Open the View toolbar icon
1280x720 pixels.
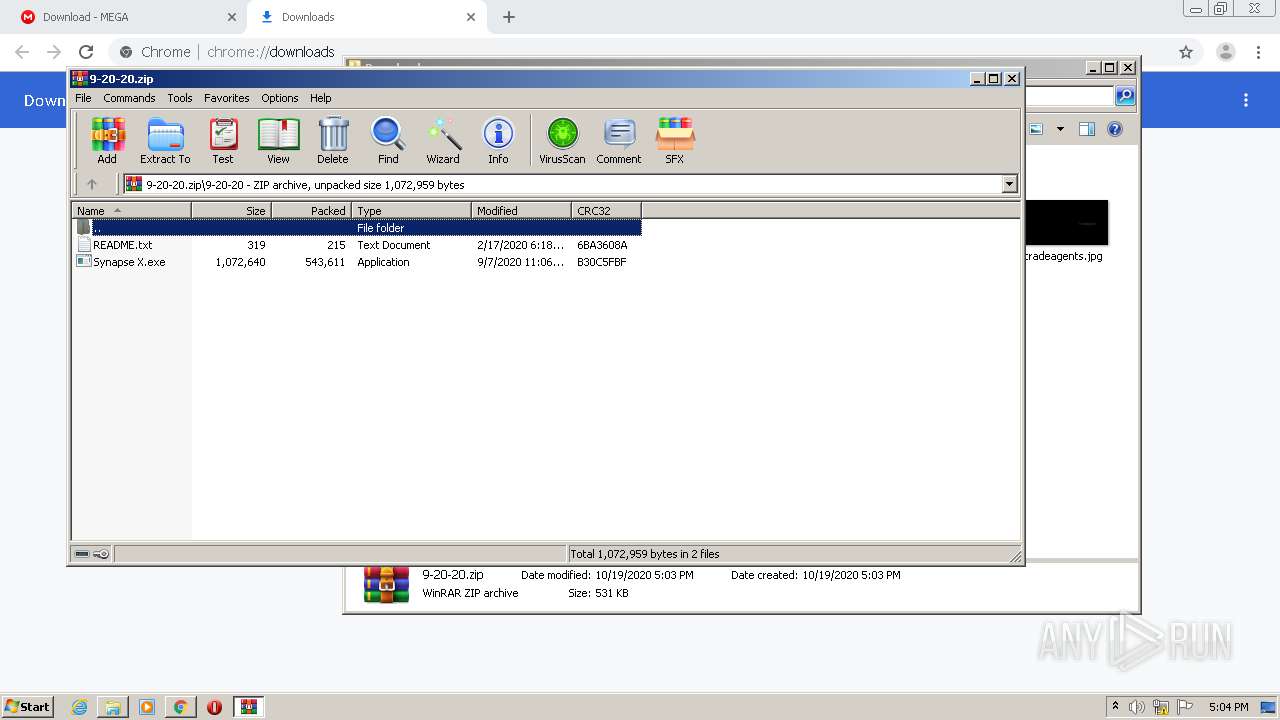coord(278,140)
